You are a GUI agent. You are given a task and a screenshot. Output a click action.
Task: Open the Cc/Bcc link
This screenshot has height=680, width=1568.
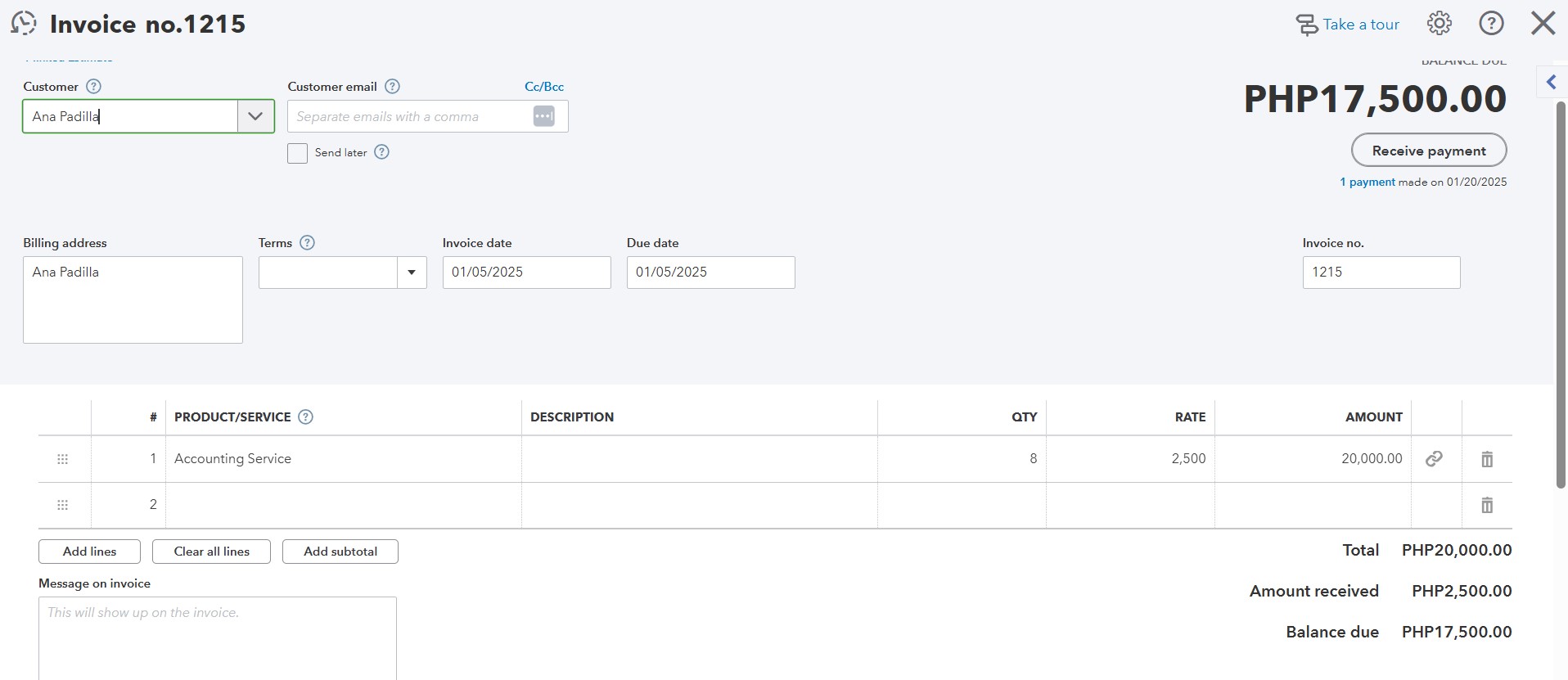click(x=544, y=87)
